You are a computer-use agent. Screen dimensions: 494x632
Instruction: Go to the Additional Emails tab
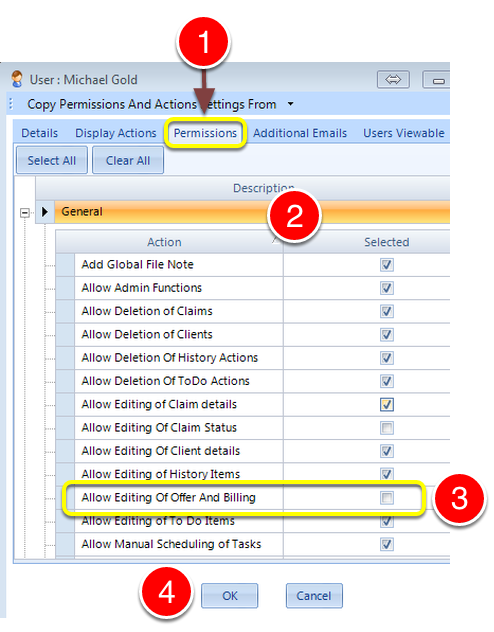coord(300,133)
